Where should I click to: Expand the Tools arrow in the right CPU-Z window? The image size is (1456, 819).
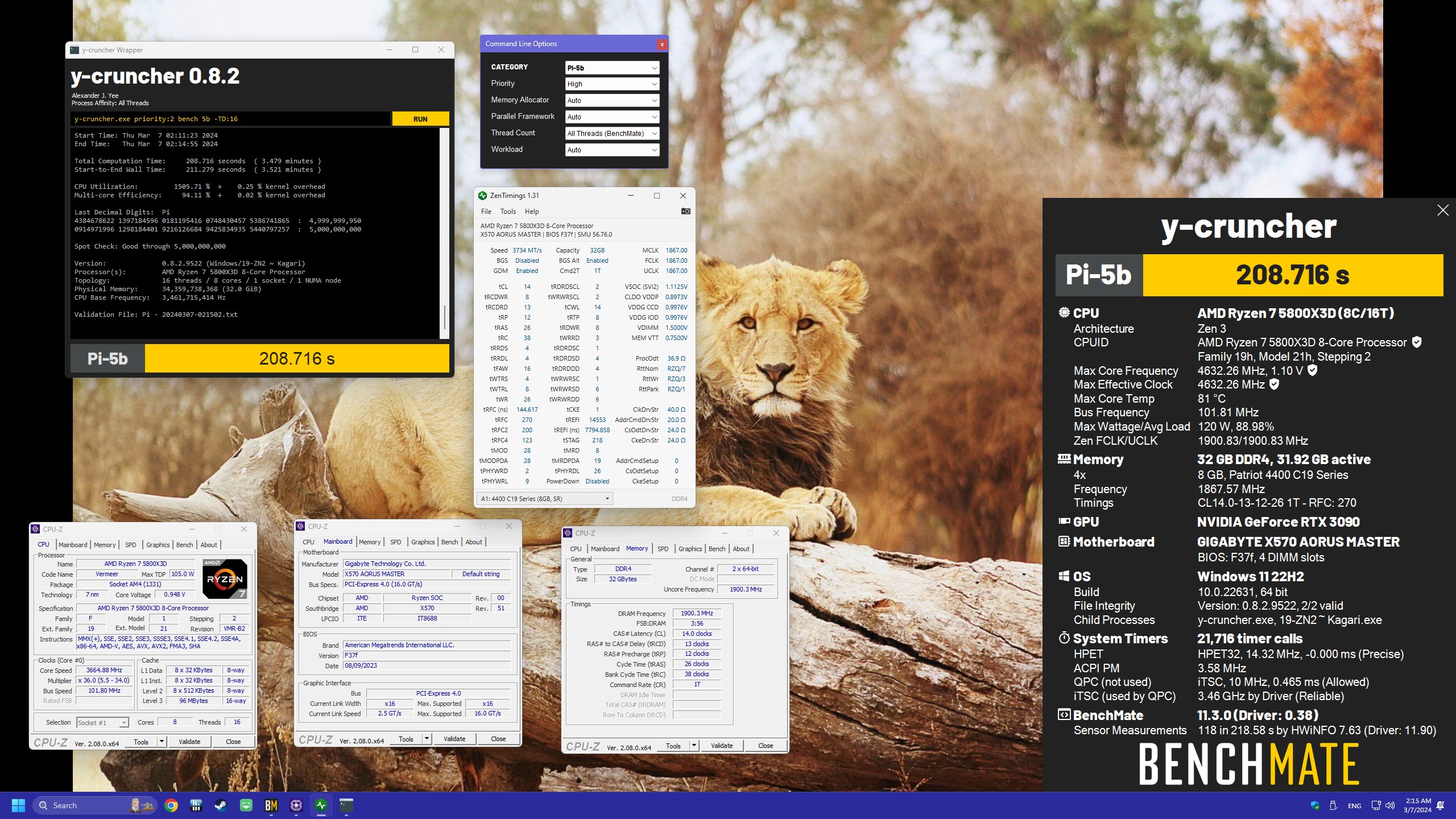tap(694, 746)
